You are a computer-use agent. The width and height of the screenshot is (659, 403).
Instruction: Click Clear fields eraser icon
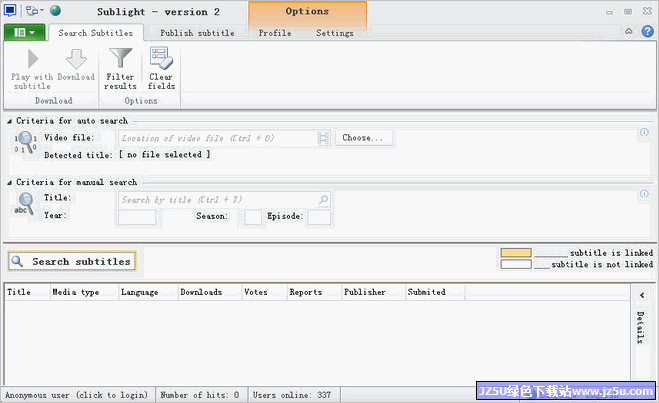161,69
